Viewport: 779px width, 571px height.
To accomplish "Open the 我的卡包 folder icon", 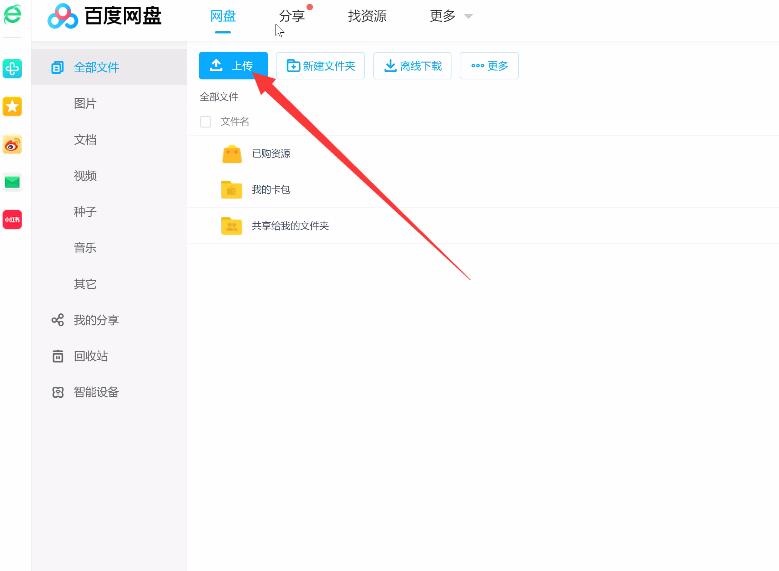I will point(232,189).
